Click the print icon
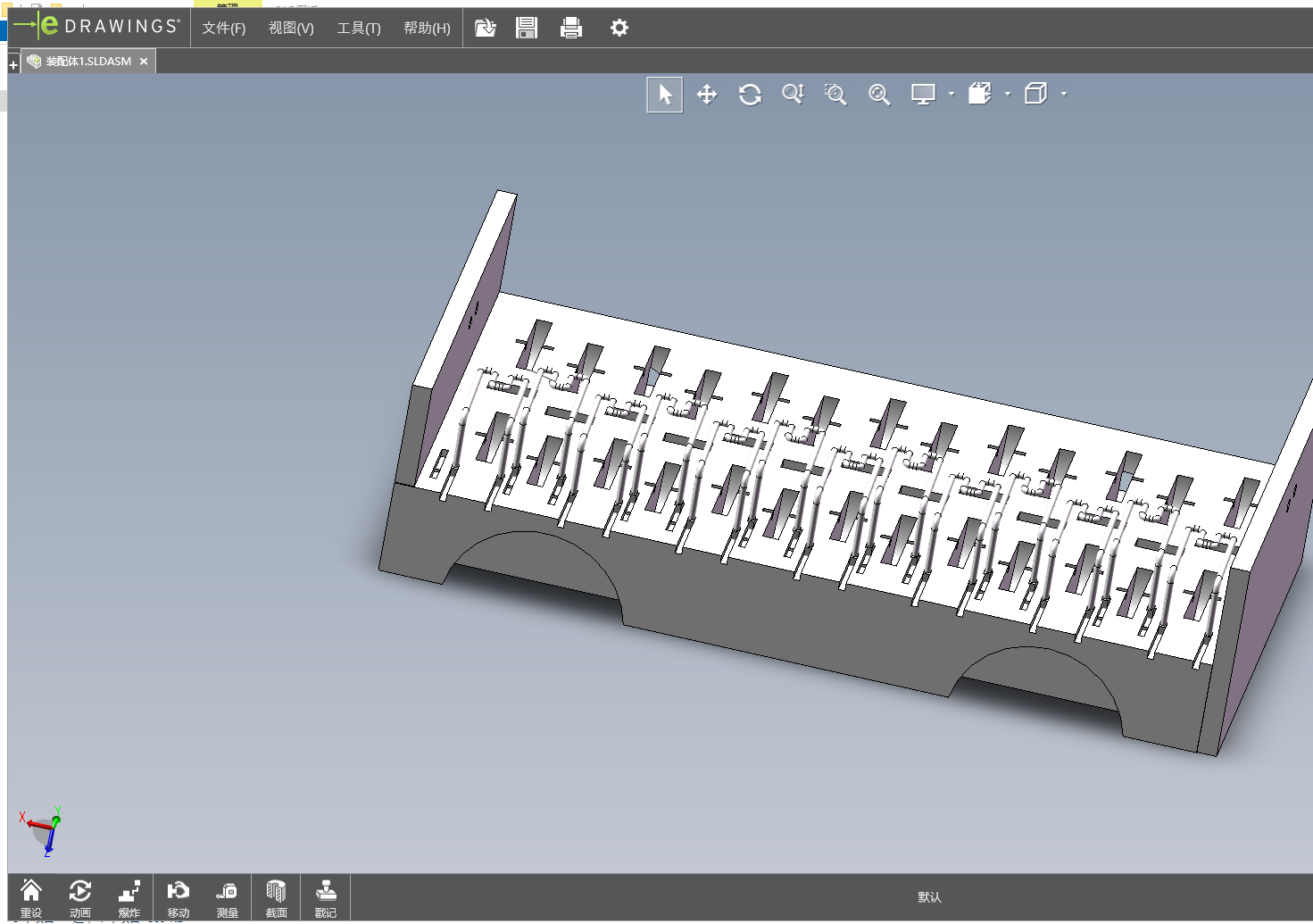The image size is (1313, 924). [x=571, y=28]
